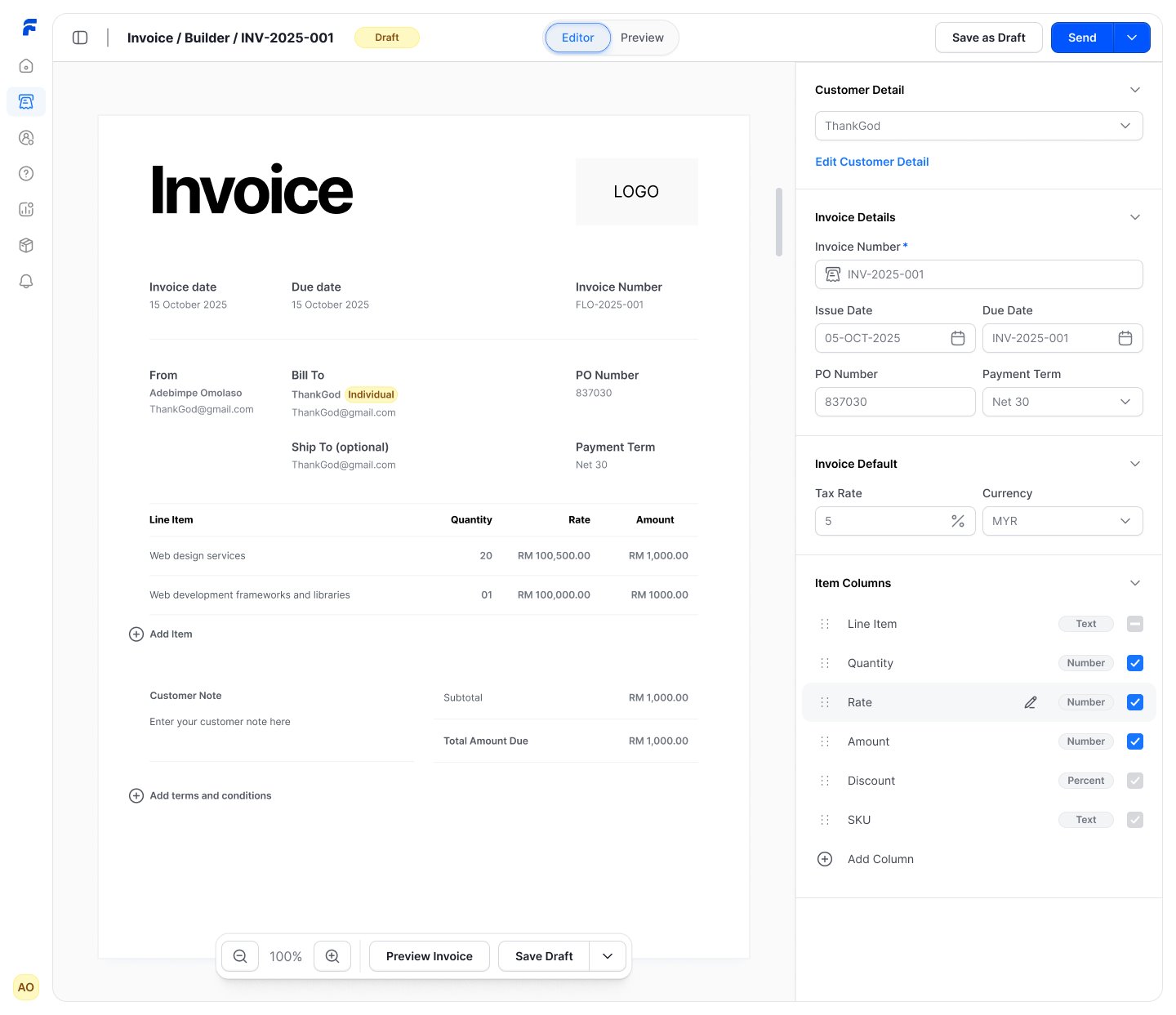The width and height of the screenshot is (1176, 1015).
Task: Open the Payment Term Net 30 dropdown
Action: pos(1062,402)
